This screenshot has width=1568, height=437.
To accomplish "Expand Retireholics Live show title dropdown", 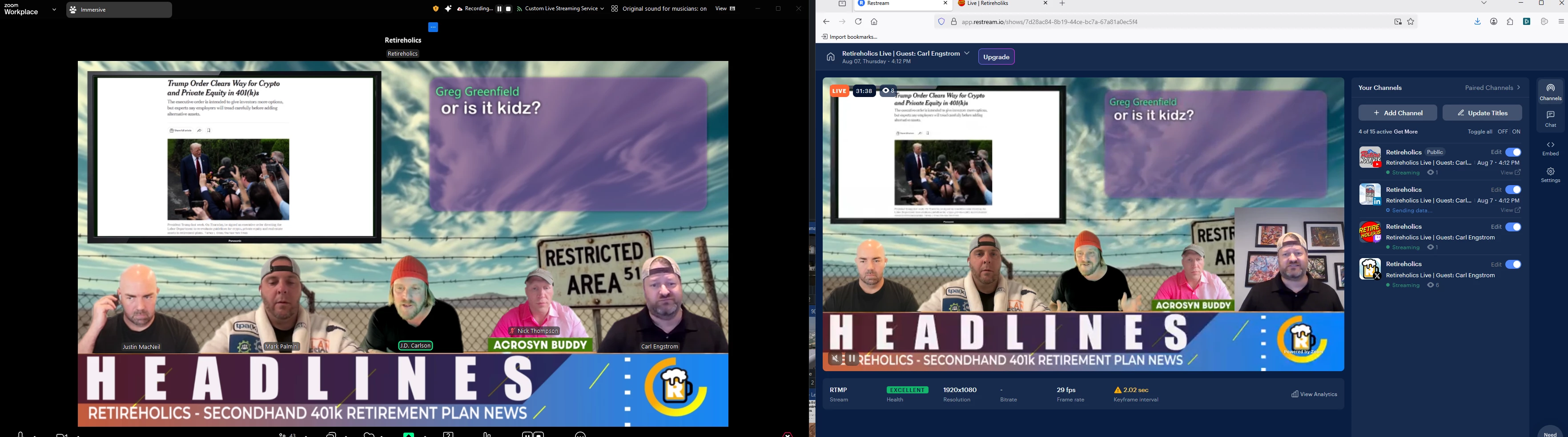I will (x=966, y=54).
